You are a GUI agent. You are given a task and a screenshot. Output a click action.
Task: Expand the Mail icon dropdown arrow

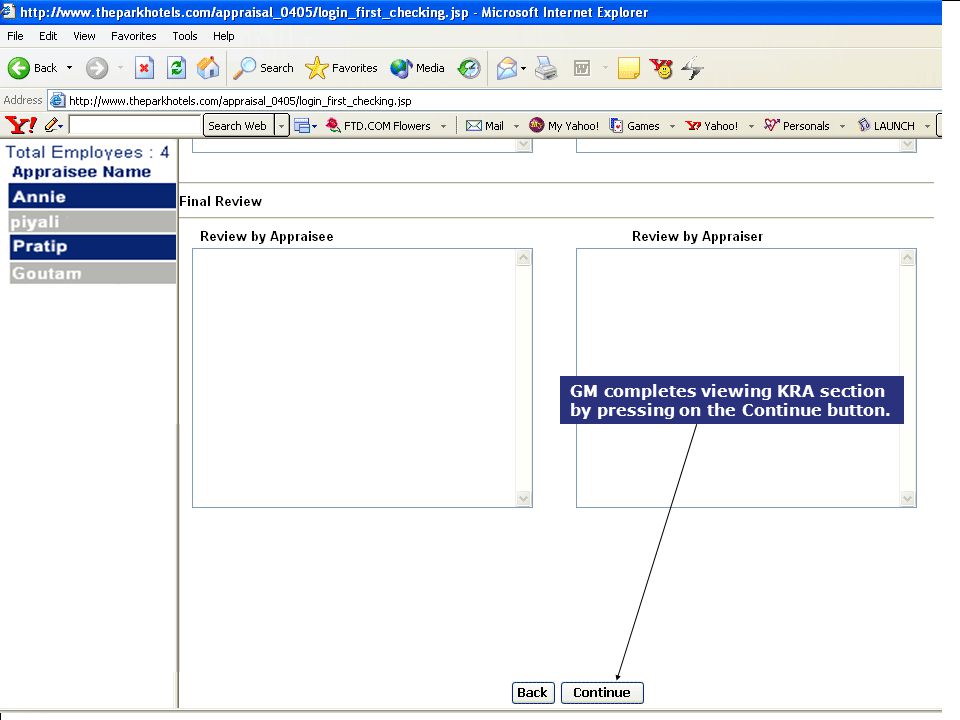tap(523, 68)
